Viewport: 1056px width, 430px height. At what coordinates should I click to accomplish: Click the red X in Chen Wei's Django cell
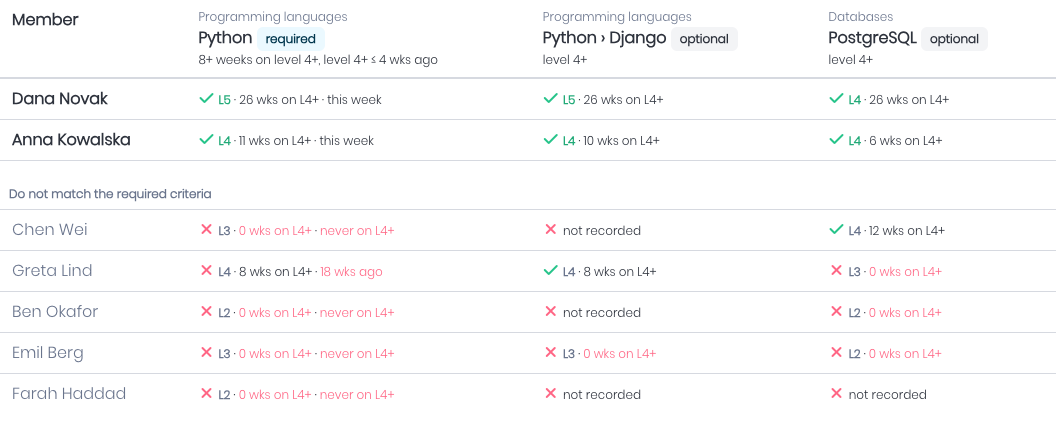tap(550, 230)
